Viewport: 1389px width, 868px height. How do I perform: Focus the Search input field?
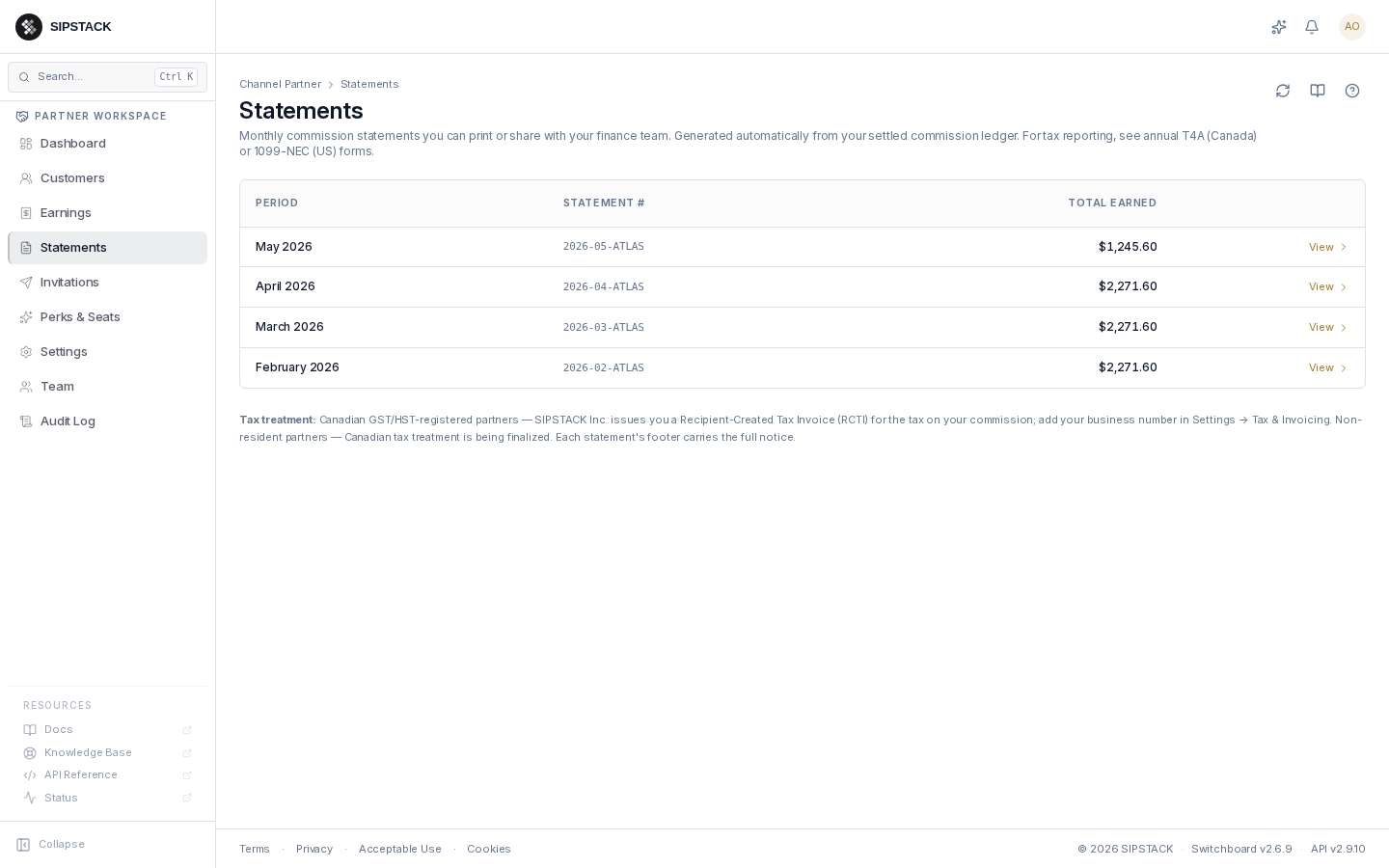tap(107, 77)
